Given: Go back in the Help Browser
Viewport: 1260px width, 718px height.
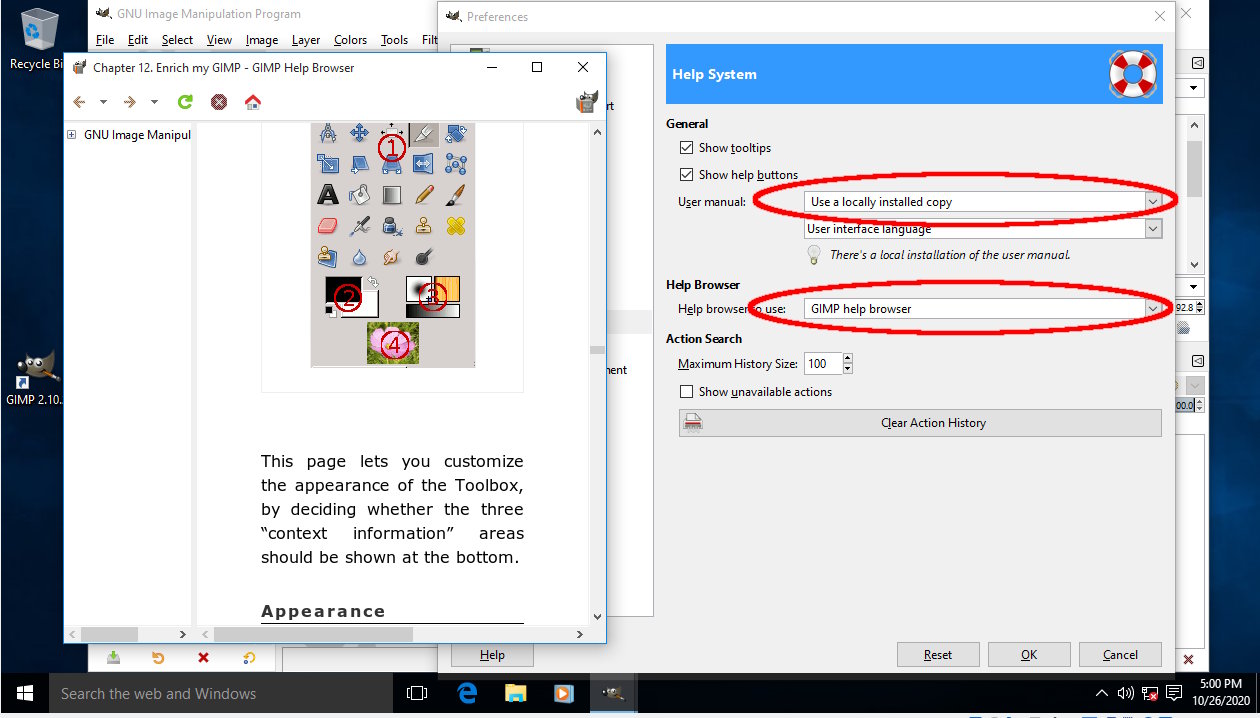Looking at the screenshot, I should click(x=78, y=102).
